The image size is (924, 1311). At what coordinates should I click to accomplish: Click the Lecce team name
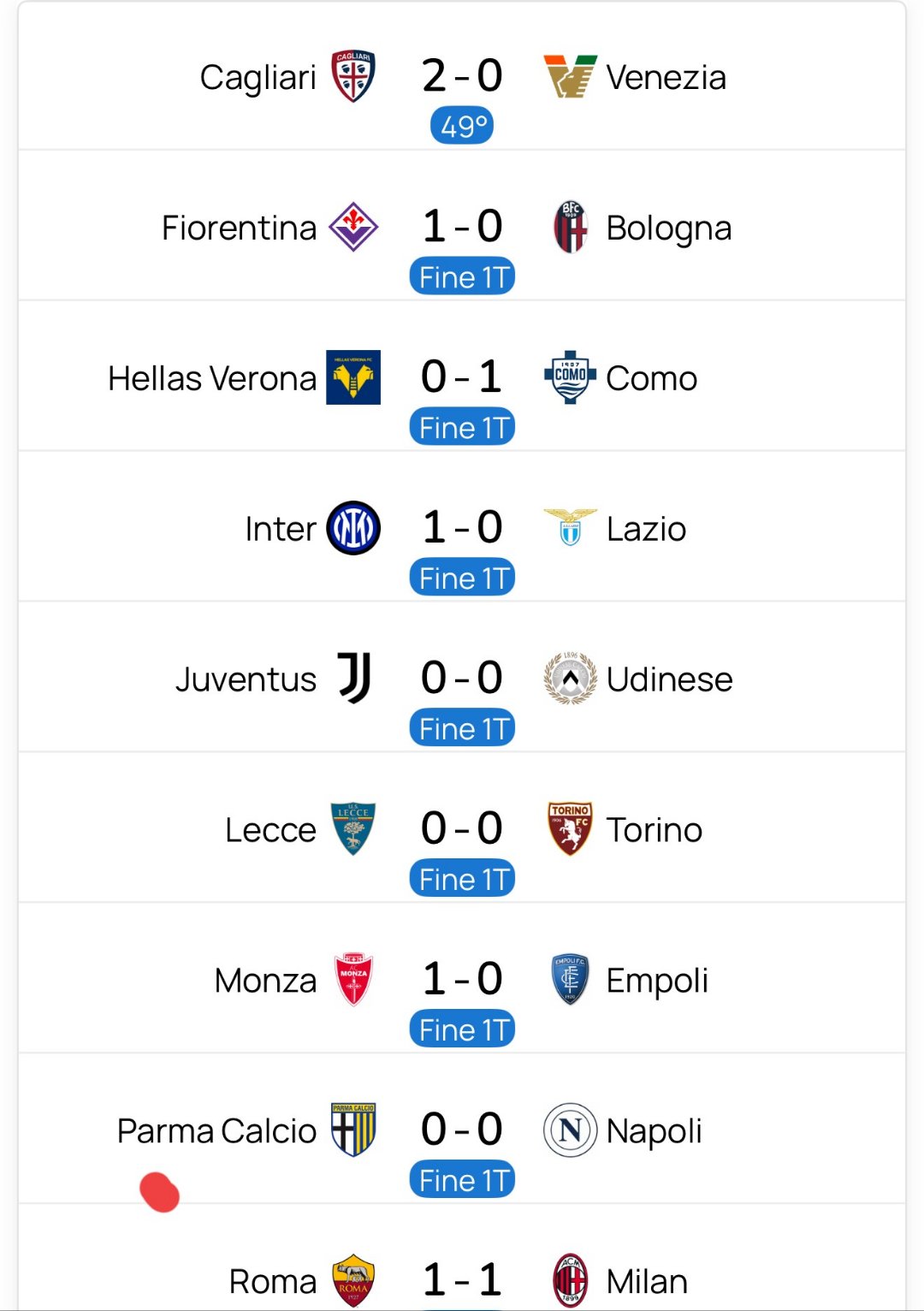coord(270,830)
